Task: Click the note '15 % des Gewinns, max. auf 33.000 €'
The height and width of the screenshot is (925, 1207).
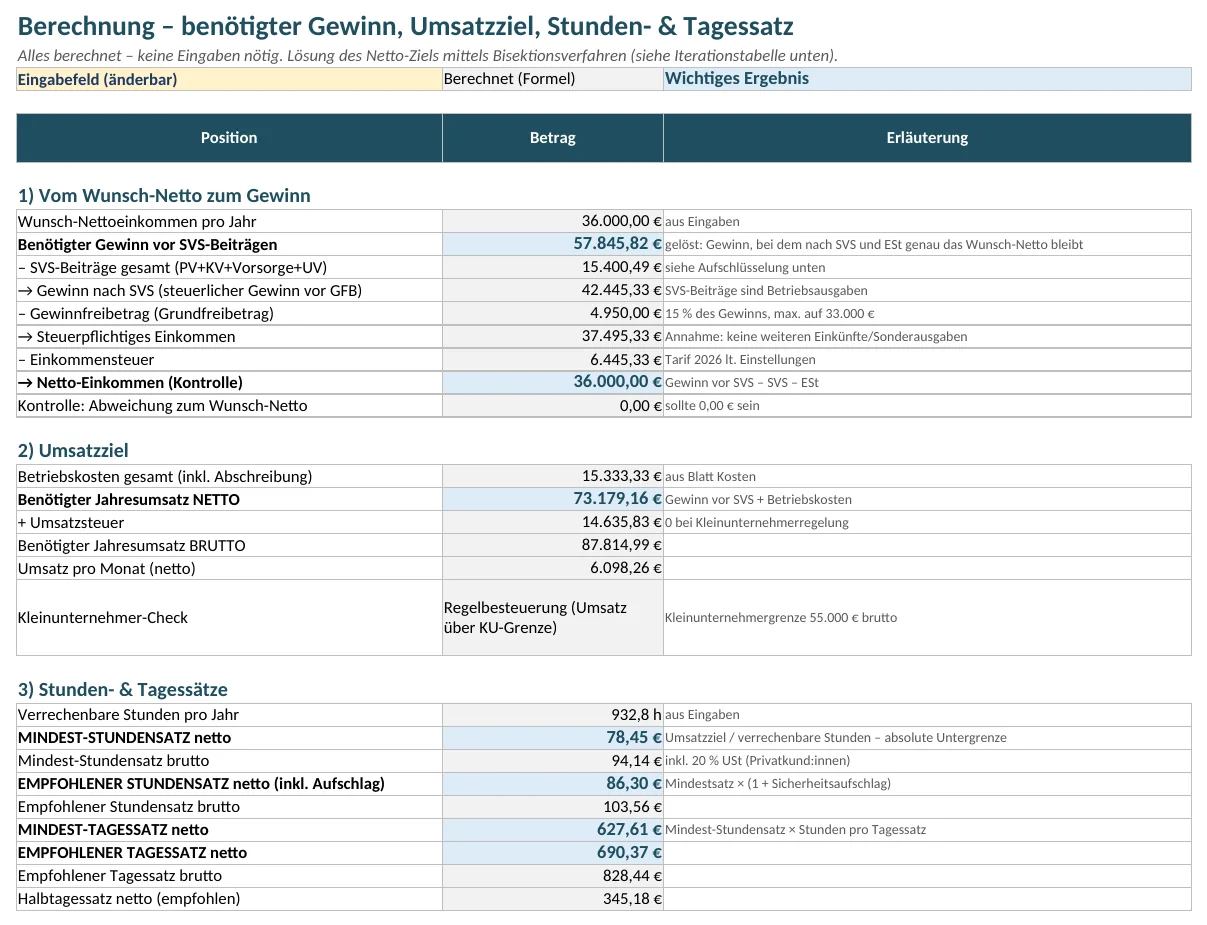Action: (x=770, y=313)
